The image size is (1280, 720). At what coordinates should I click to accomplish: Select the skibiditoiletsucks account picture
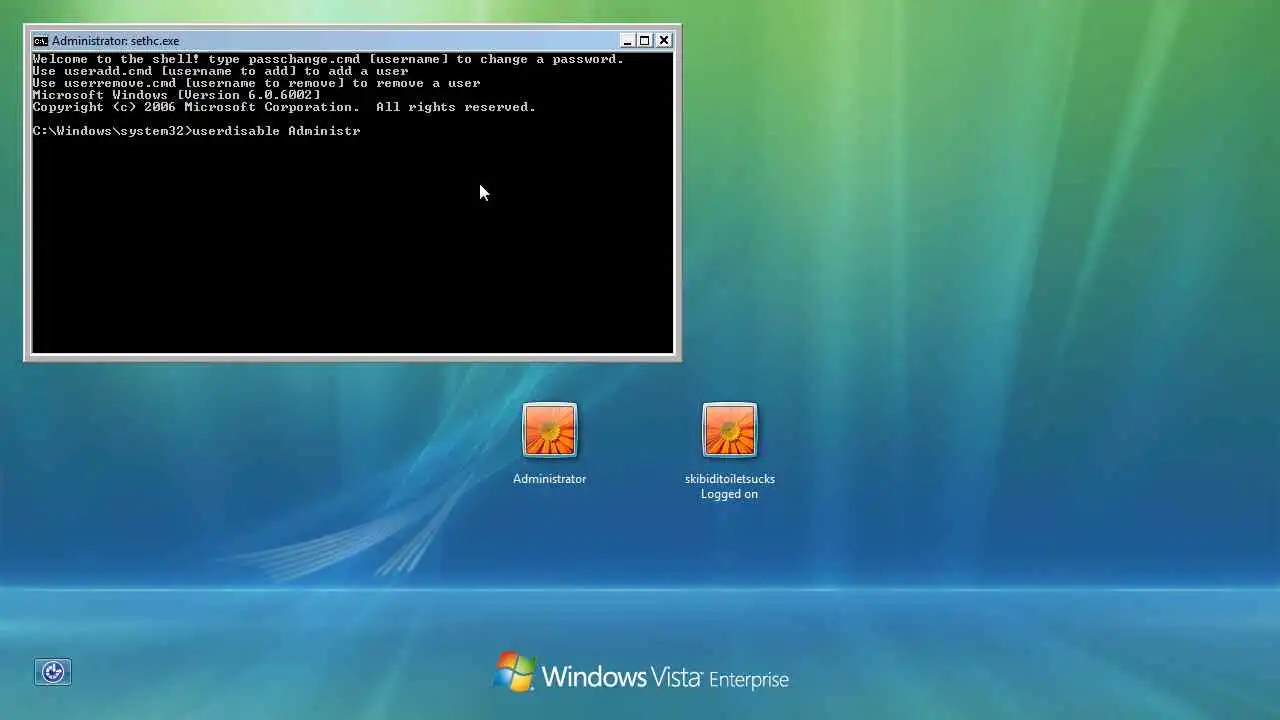[x=729, y=430]
